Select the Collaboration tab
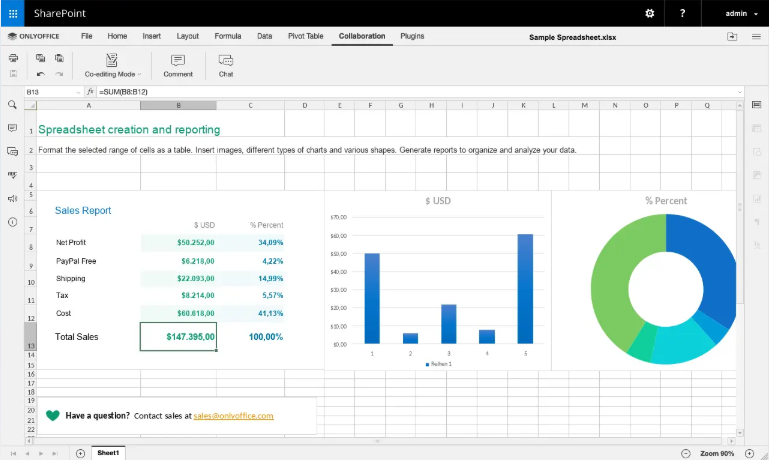 coord(362,36)
